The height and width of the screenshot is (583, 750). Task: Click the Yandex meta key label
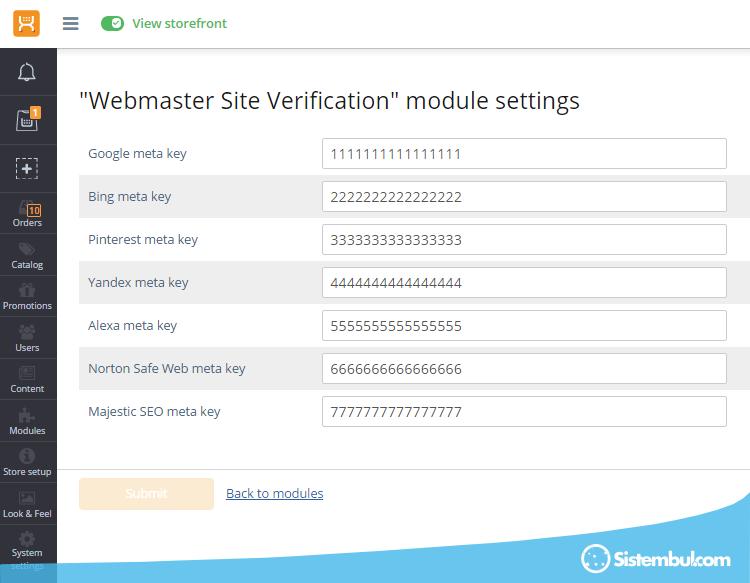(138, 283)
